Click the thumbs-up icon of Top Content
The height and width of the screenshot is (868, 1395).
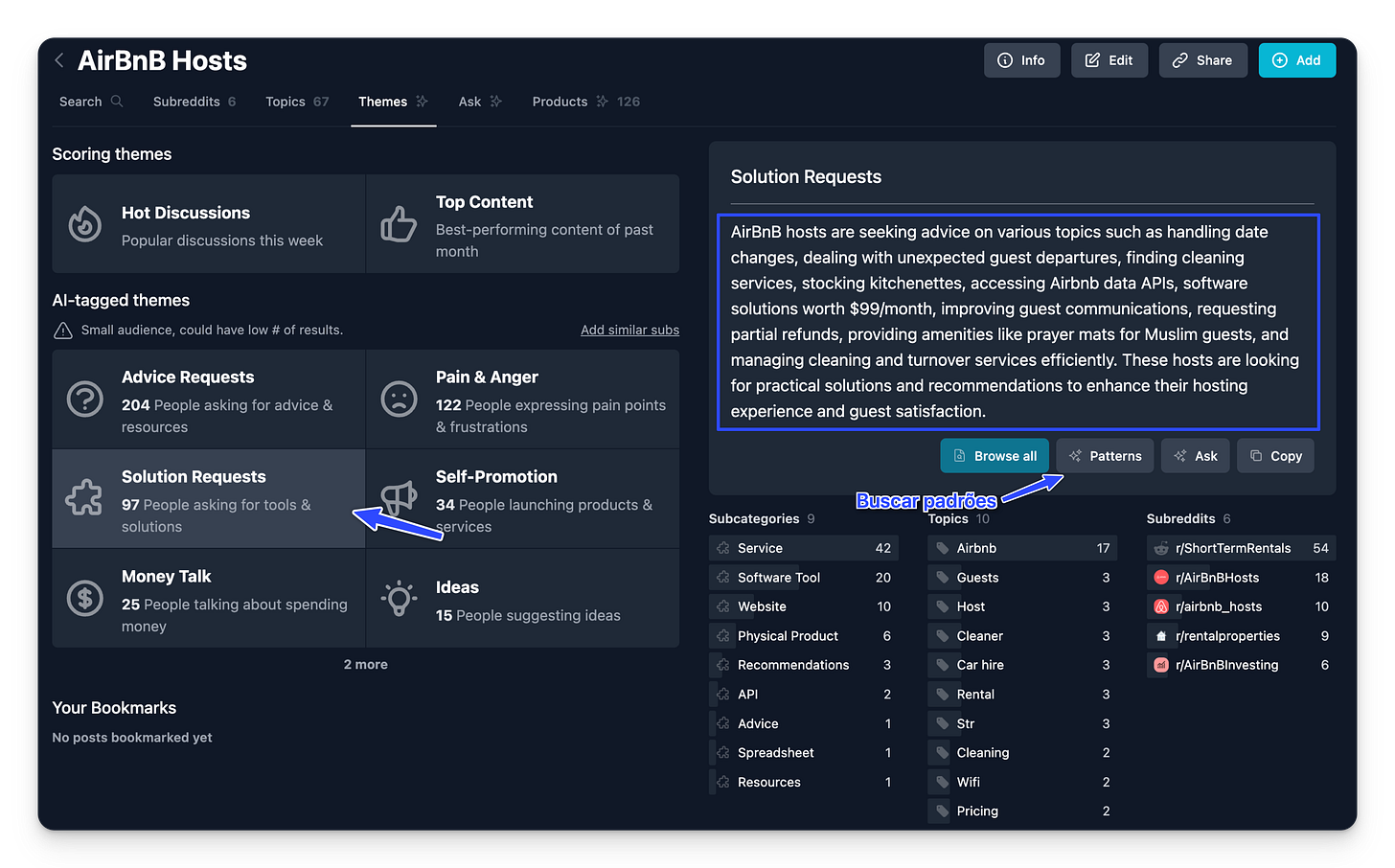(399, 225)
